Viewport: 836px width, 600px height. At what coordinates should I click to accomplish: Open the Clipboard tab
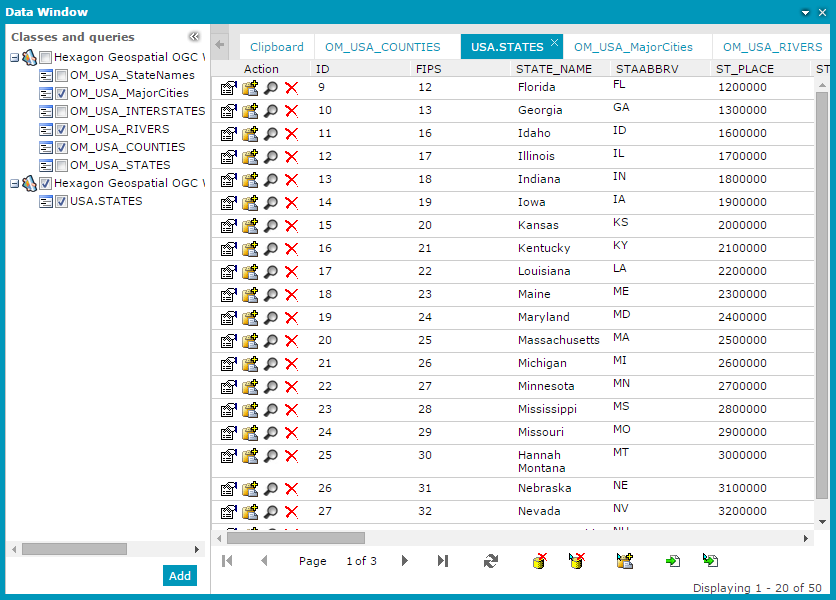(275, 46)
